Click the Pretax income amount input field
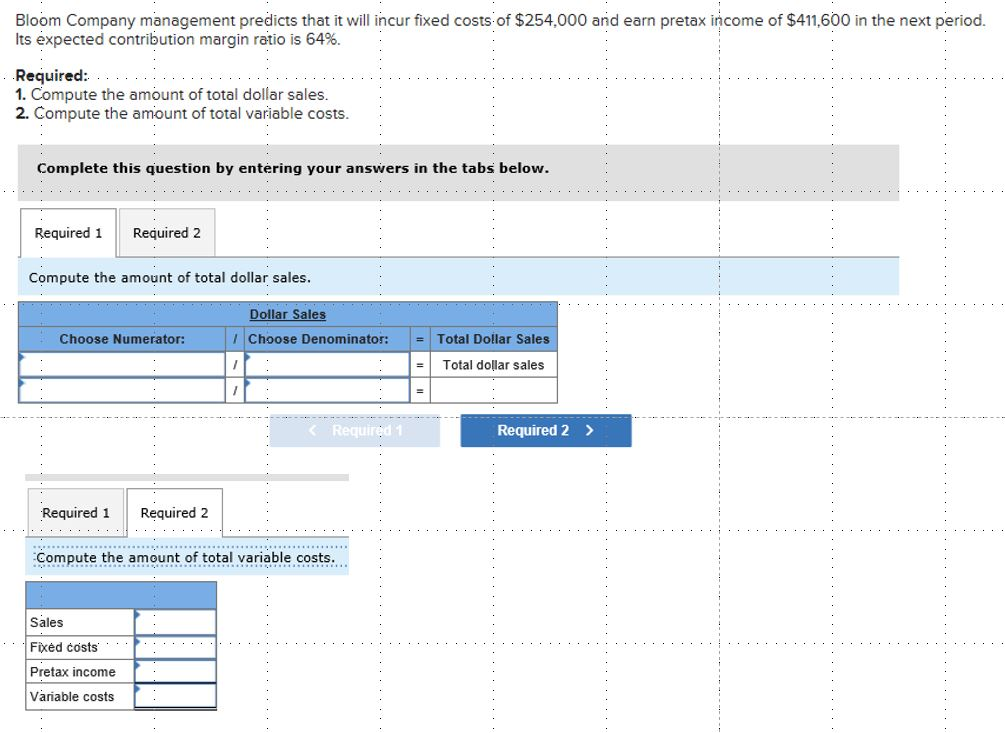This screenshot has width=1005, height=733. point(175,671)
